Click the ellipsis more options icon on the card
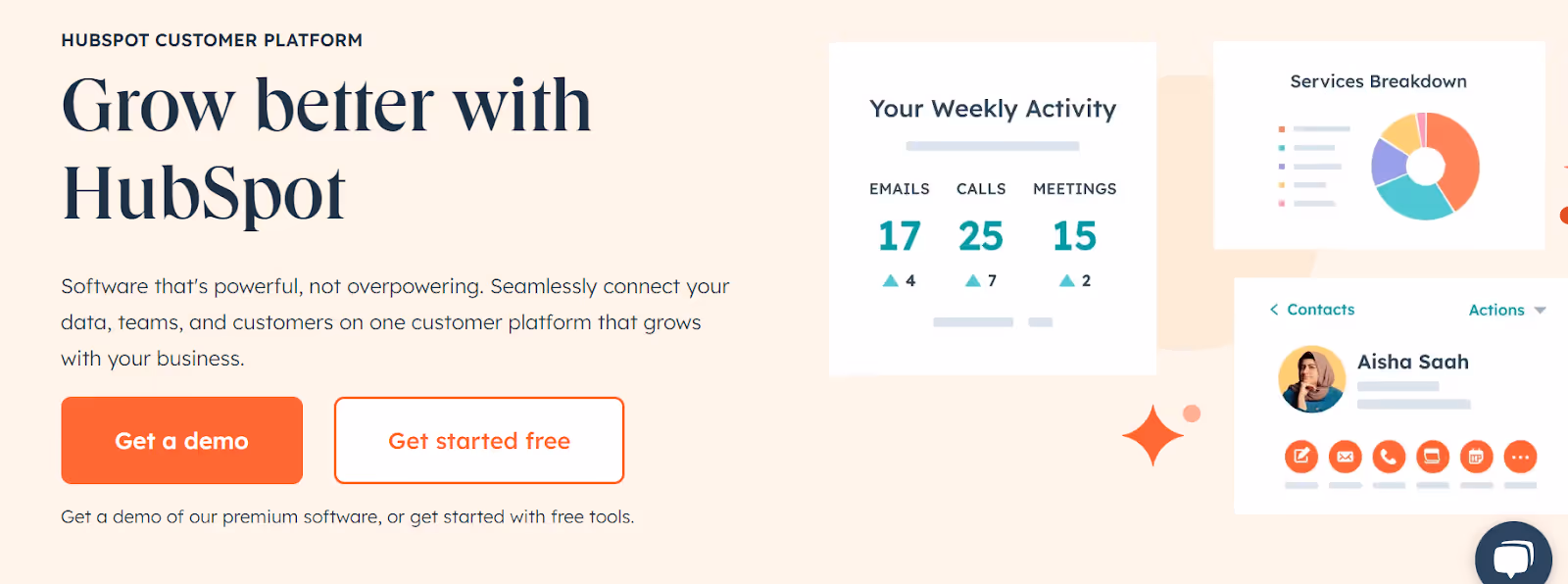1568x584 pixels. click(1521, 457)
